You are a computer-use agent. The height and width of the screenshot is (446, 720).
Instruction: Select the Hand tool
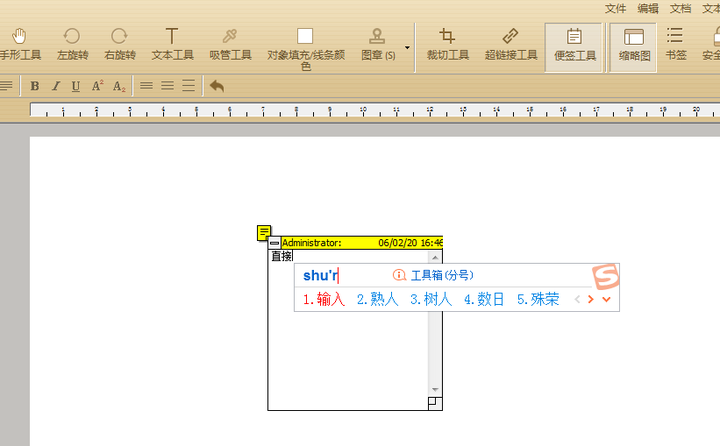pos(19,45)
